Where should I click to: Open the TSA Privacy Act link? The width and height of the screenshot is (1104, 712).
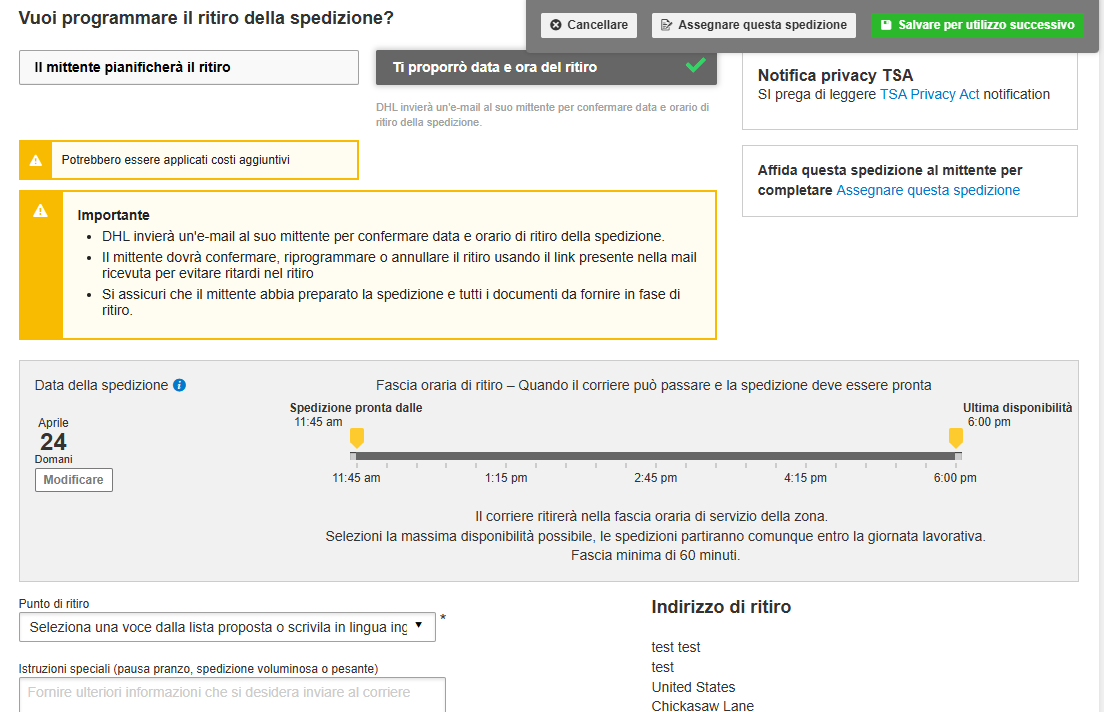(x=929, y=94)
